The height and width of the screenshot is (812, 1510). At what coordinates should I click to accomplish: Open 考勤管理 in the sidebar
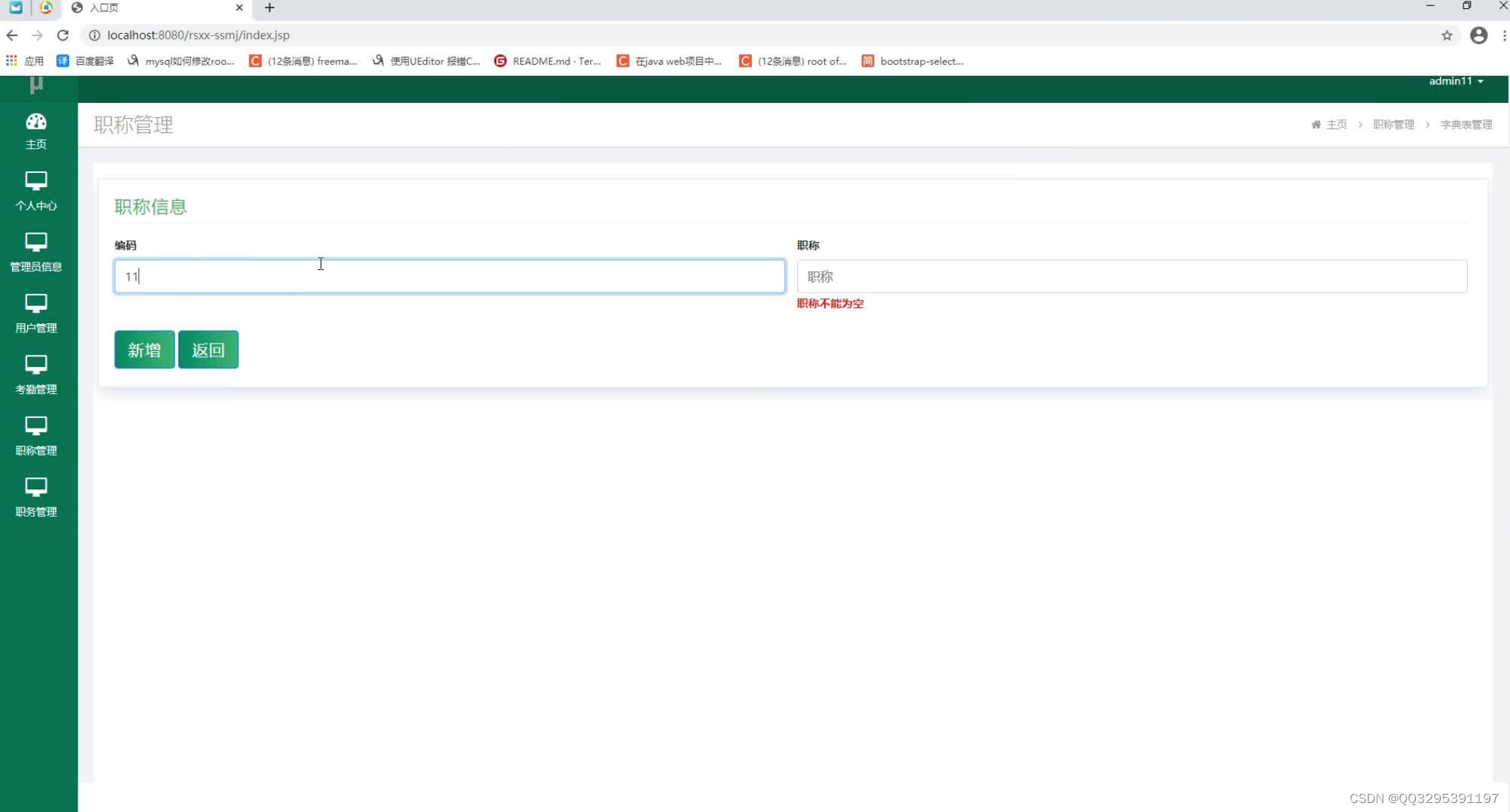click(36, 374)
